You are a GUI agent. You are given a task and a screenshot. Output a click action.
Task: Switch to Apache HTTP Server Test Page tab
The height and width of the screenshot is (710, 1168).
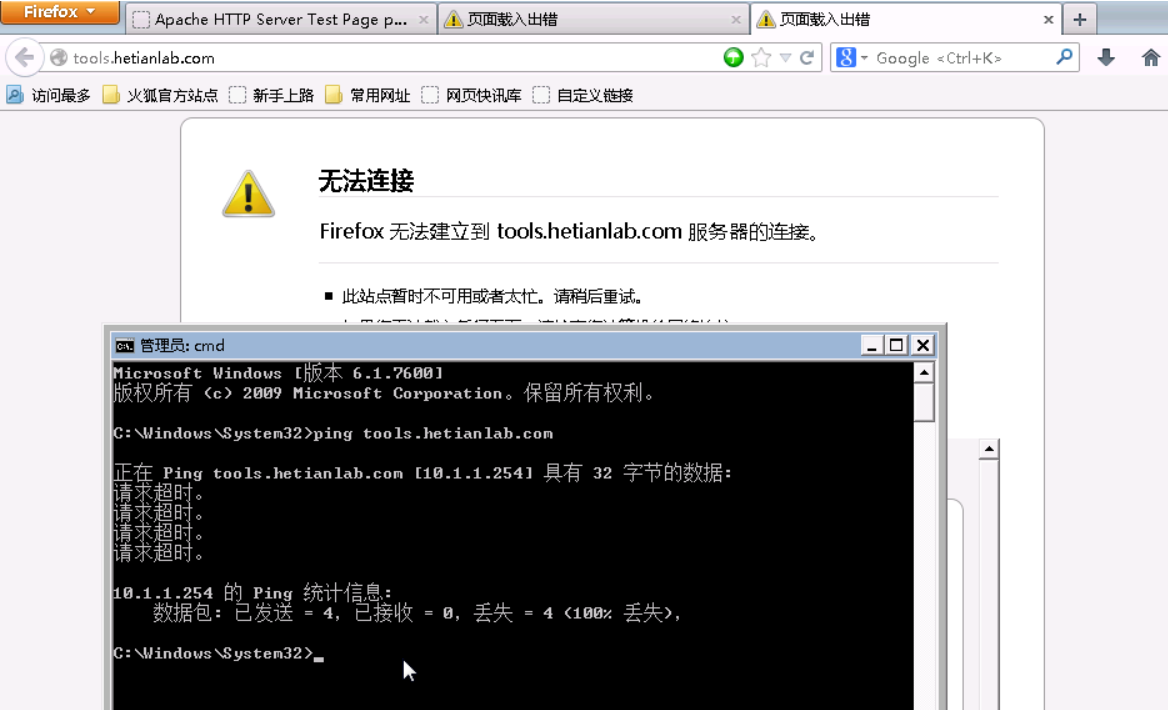pyautogui.click(x=280, y=19)
